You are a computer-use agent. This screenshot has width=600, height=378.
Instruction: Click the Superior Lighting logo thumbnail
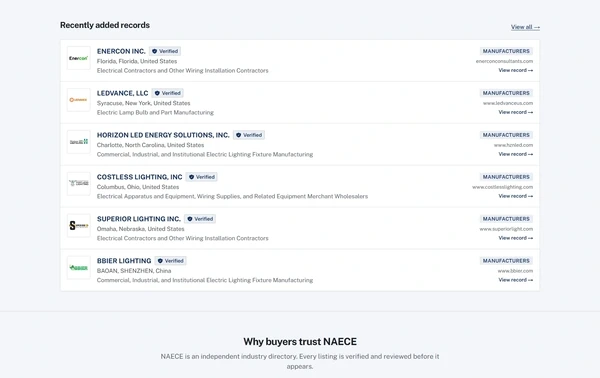[78, 226]
